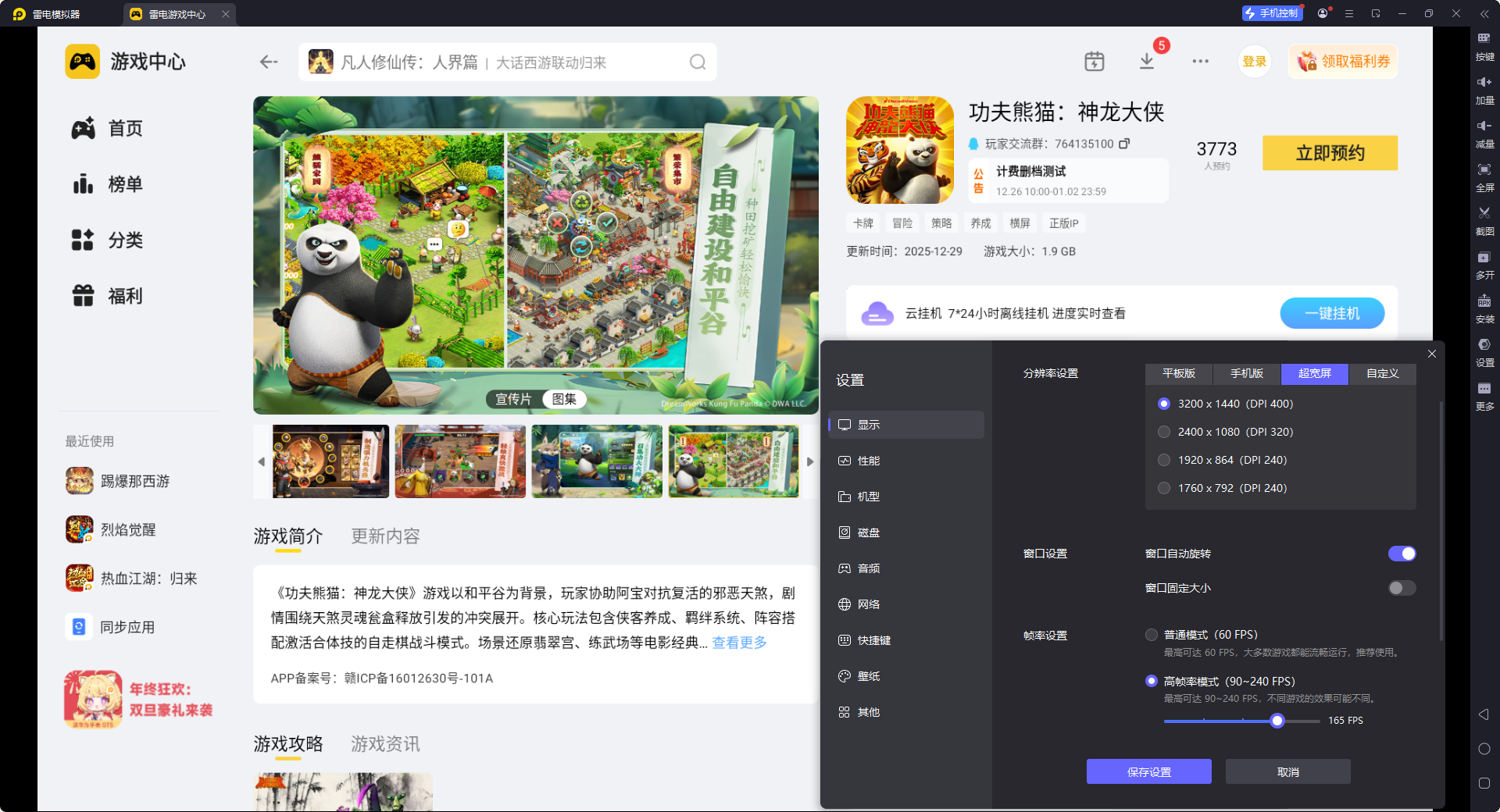The width and height of the screenshot is (1500, 812).
Task: Show next screenshot thumbnails with right arrow
Action: tap(810, 461)
